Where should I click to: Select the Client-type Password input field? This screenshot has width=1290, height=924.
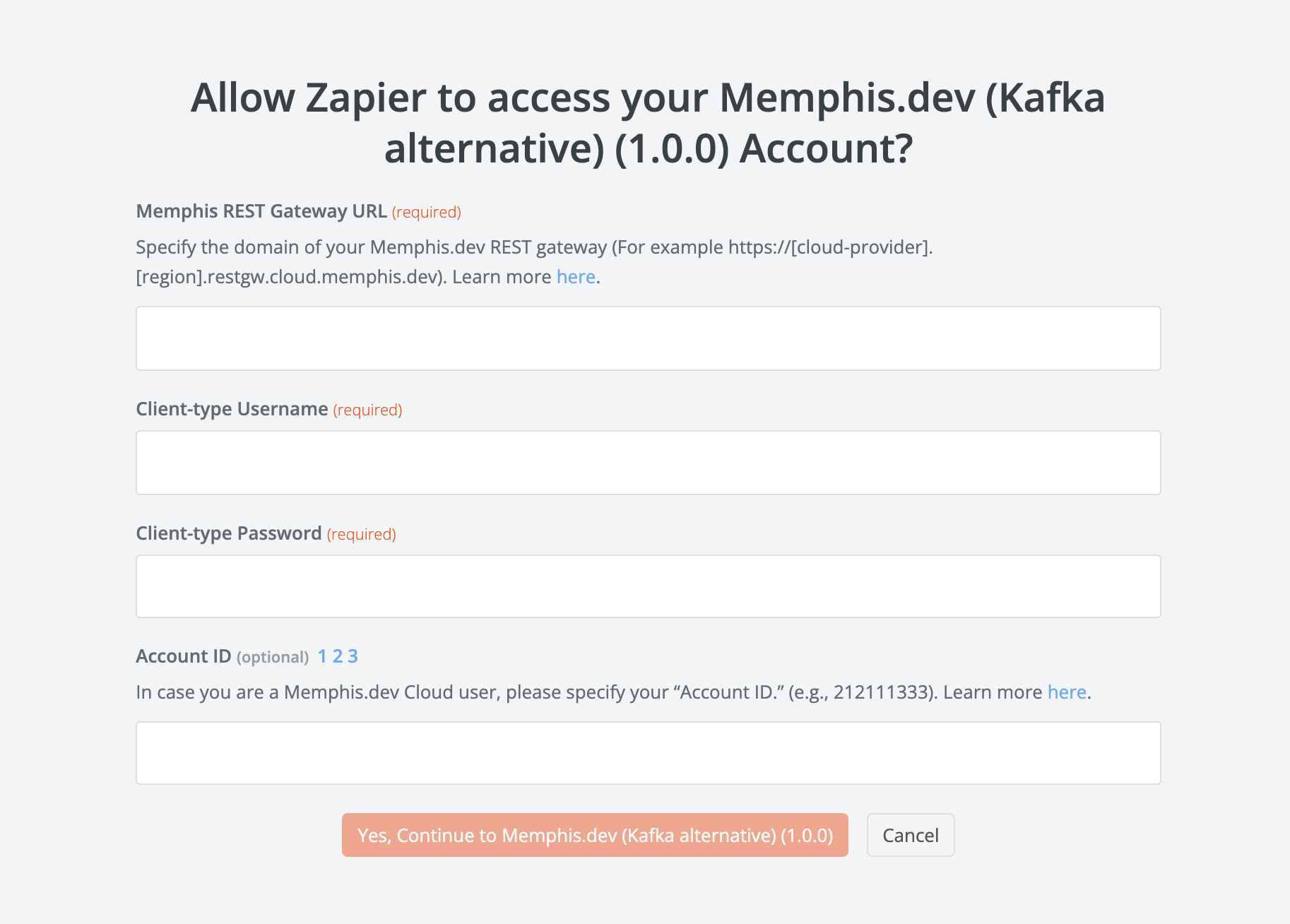[648, 586]
